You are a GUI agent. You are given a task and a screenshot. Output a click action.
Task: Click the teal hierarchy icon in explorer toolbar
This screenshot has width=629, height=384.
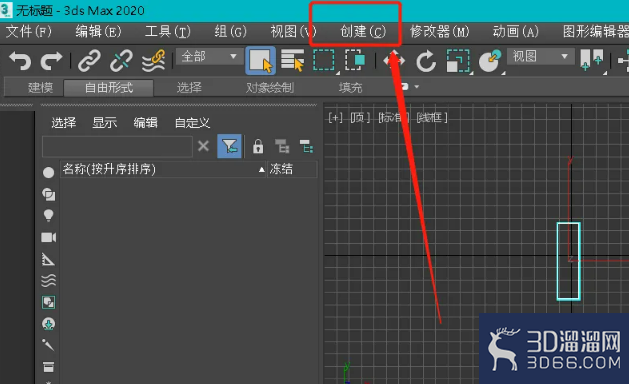307,146
